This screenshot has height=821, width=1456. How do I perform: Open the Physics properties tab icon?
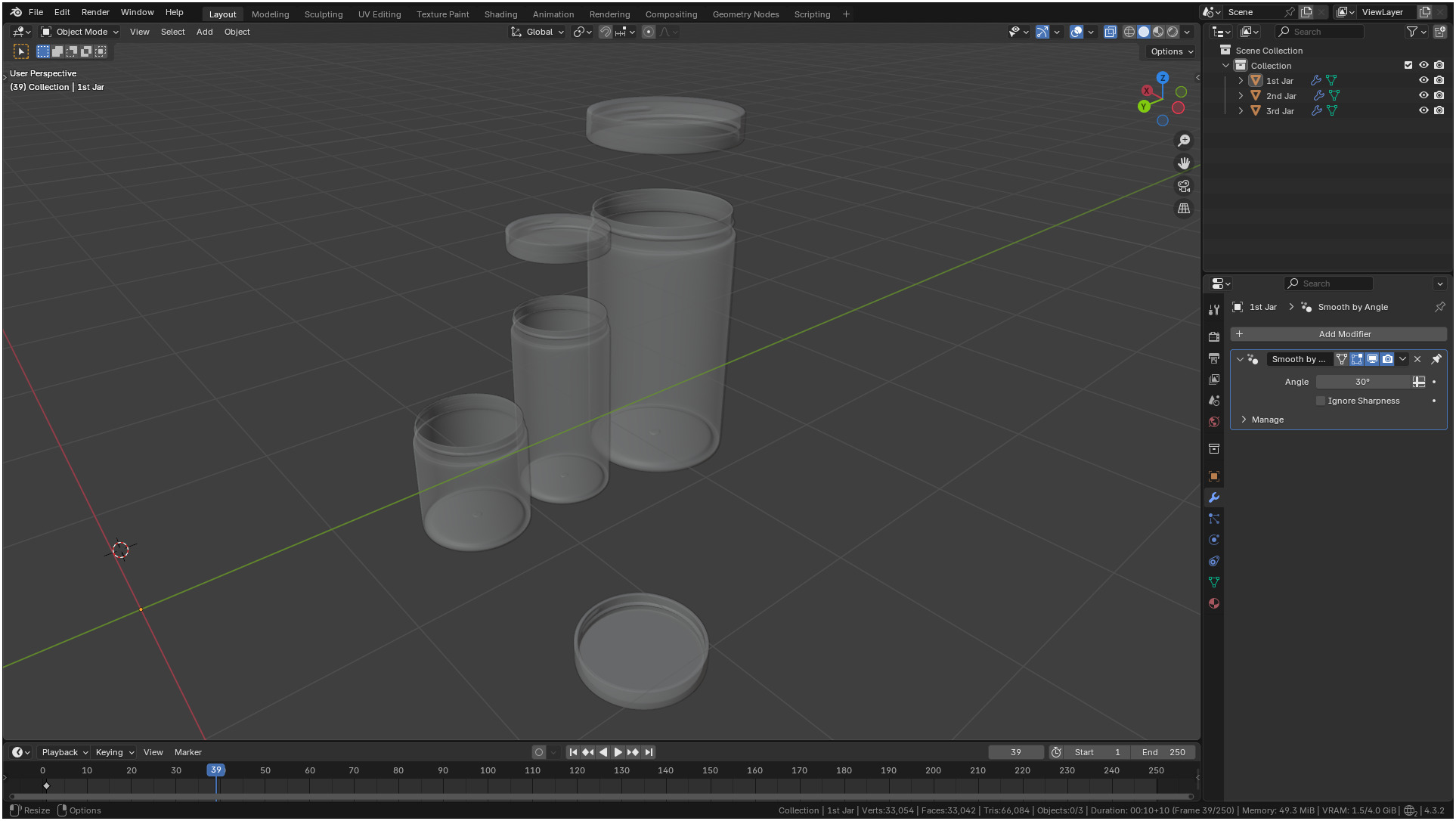(x=1214, y=540)
